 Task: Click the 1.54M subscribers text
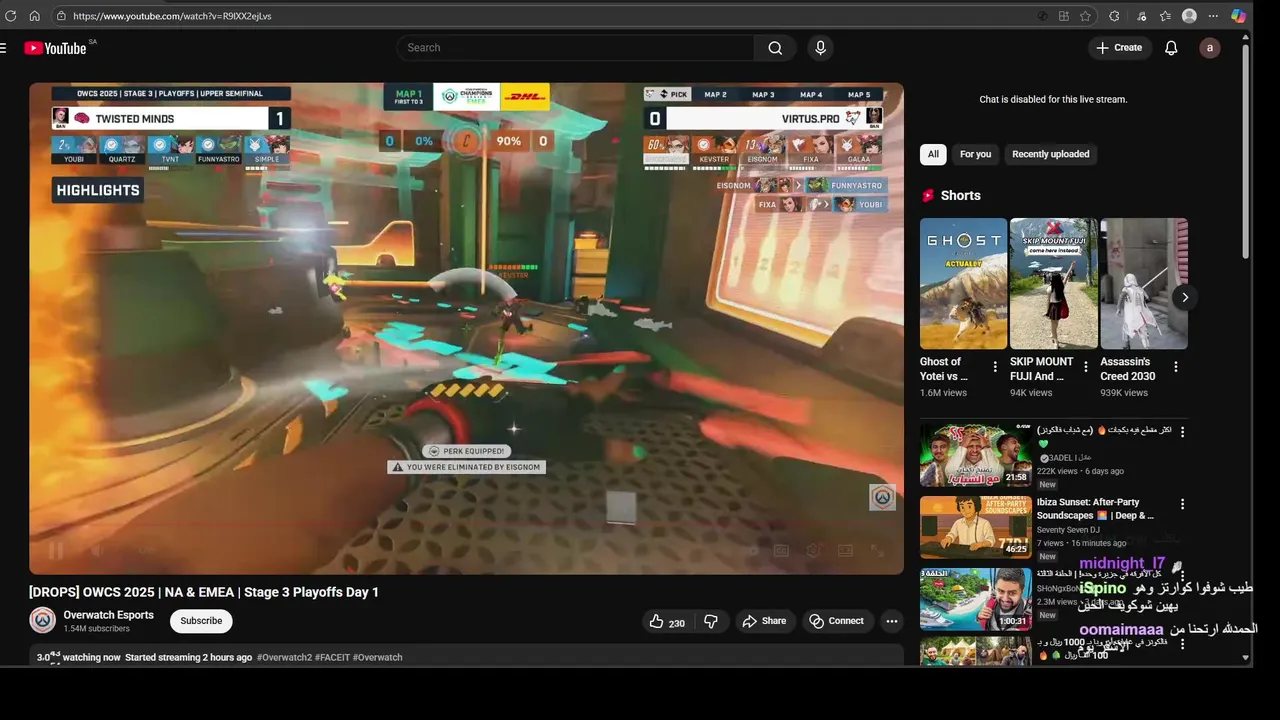pyautogui.click(x=97, y=629)
